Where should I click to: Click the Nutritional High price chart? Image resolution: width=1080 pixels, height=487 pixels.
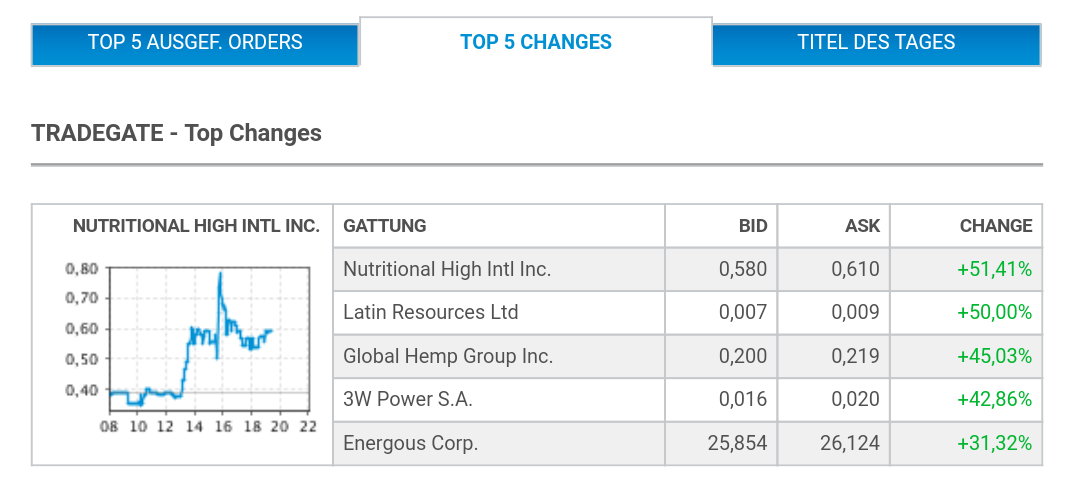(x=190, y=340)
